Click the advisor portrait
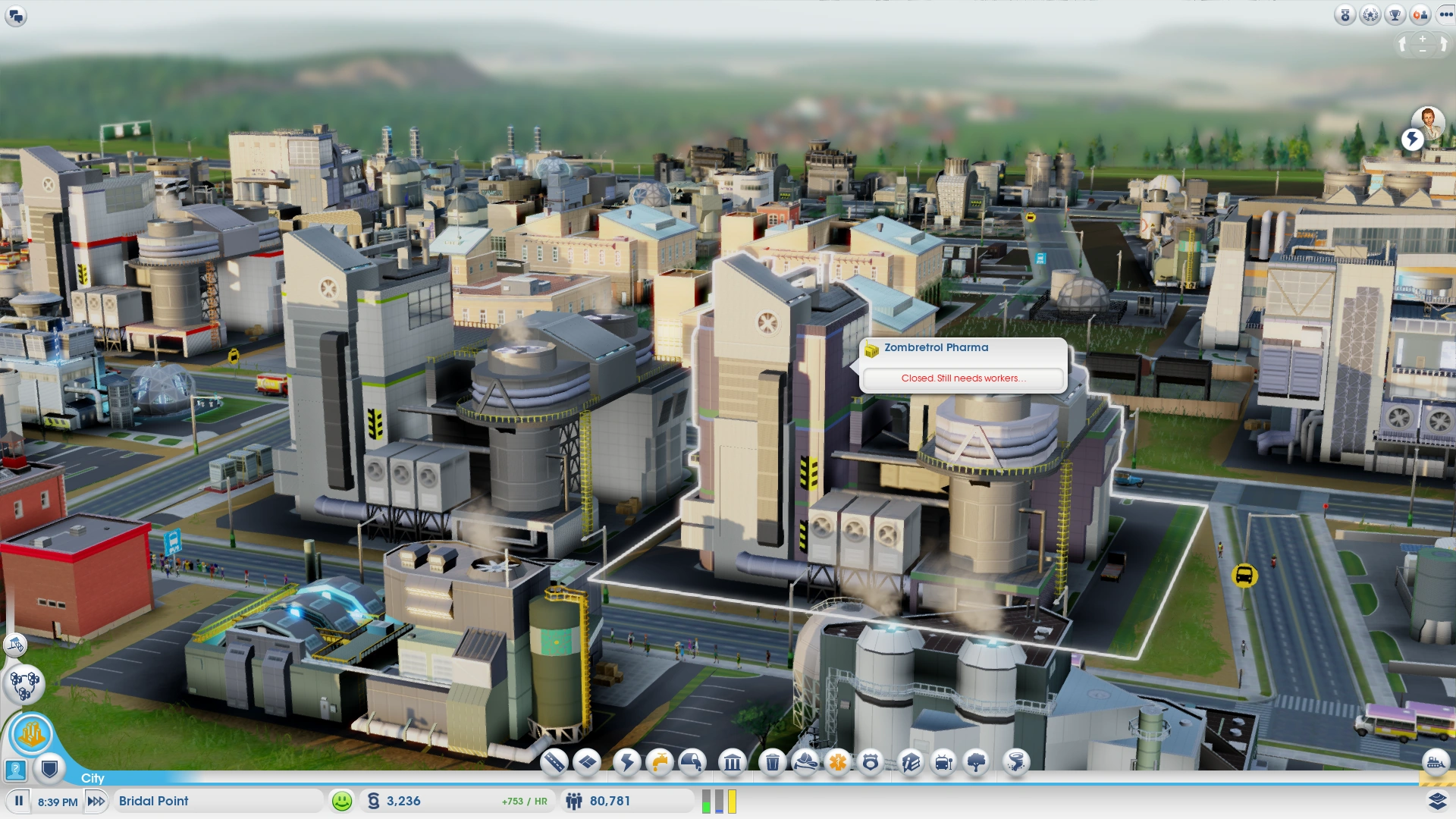 [1429, 122]
